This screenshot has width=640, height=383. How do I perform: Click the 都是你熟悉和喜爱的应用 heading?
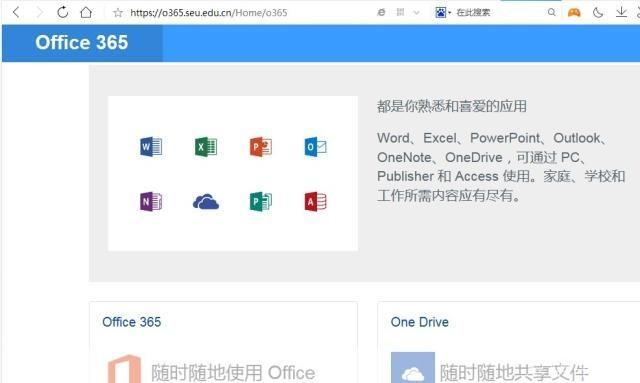pos(452,106)
